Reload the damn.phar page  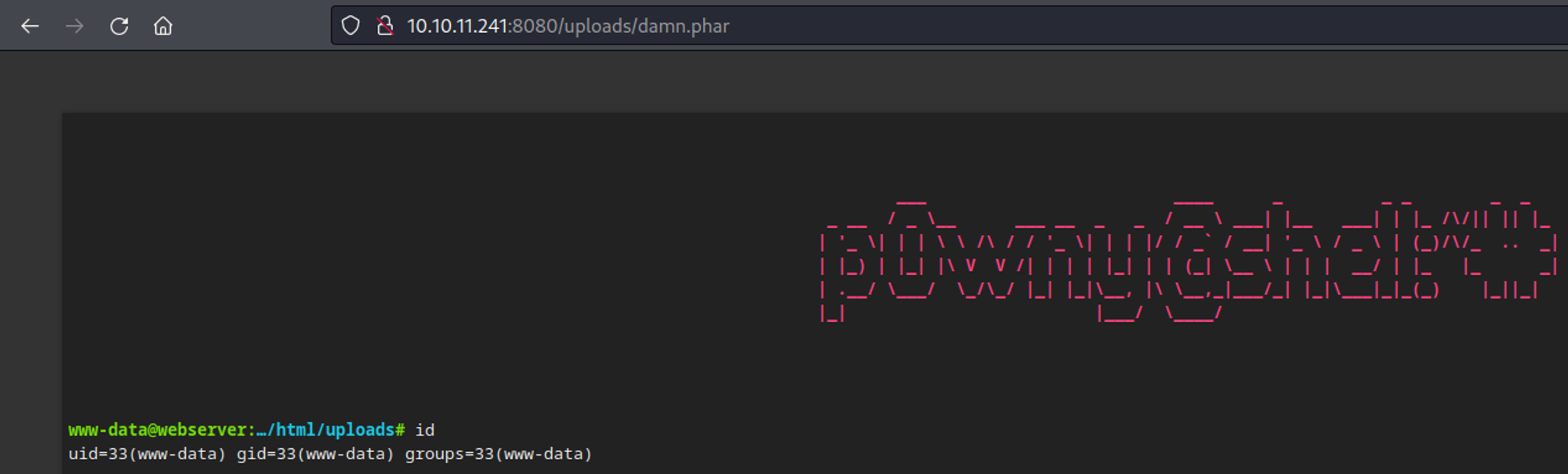[119, 26]
